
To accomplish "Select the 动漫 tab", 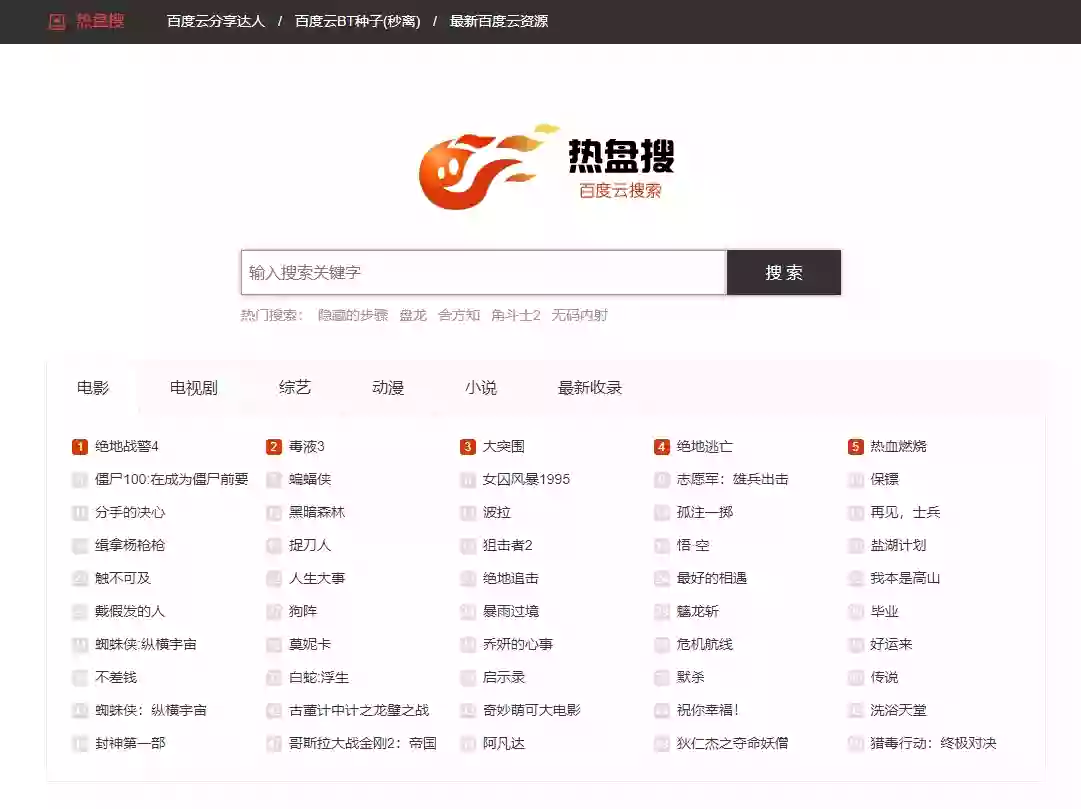I will (387, 387).
